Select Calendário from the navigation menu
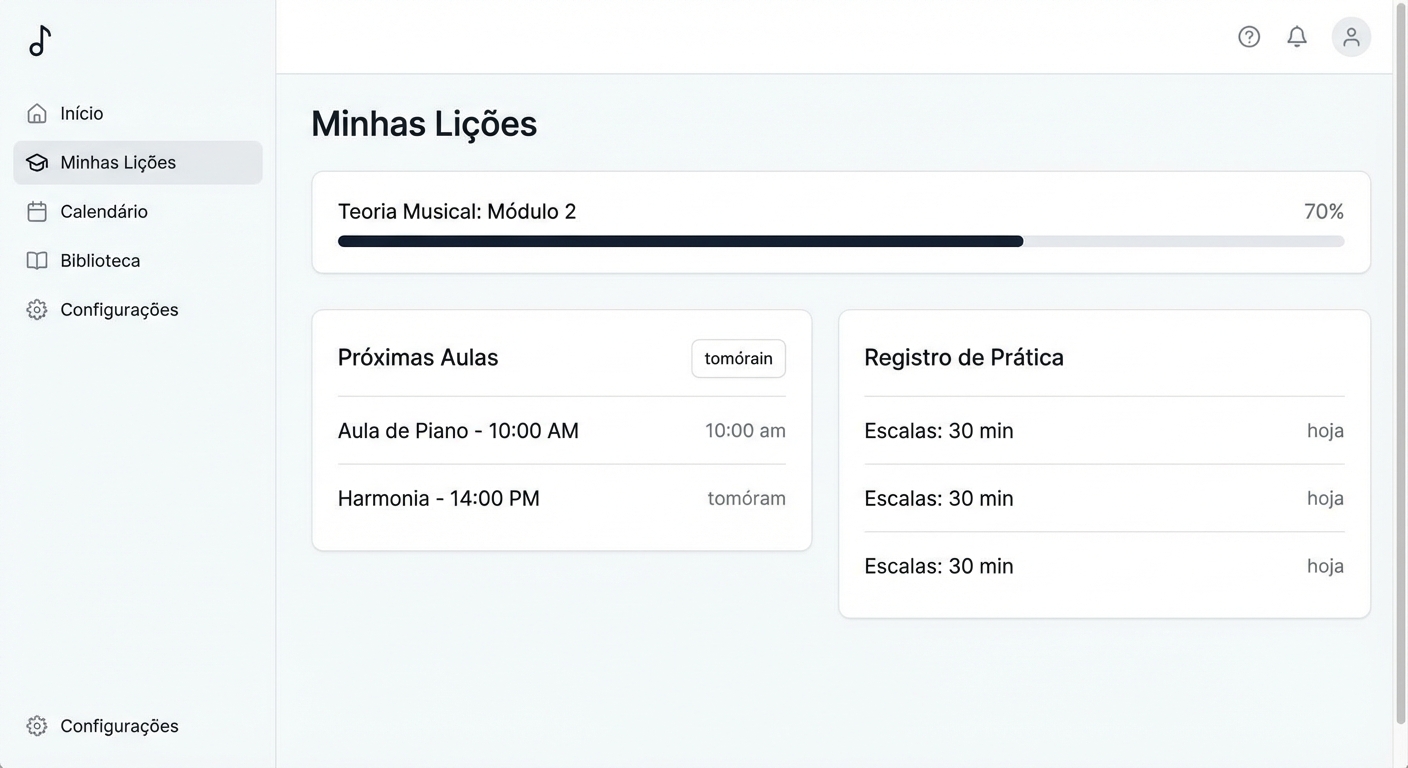1408x768 pixels. 103,211
